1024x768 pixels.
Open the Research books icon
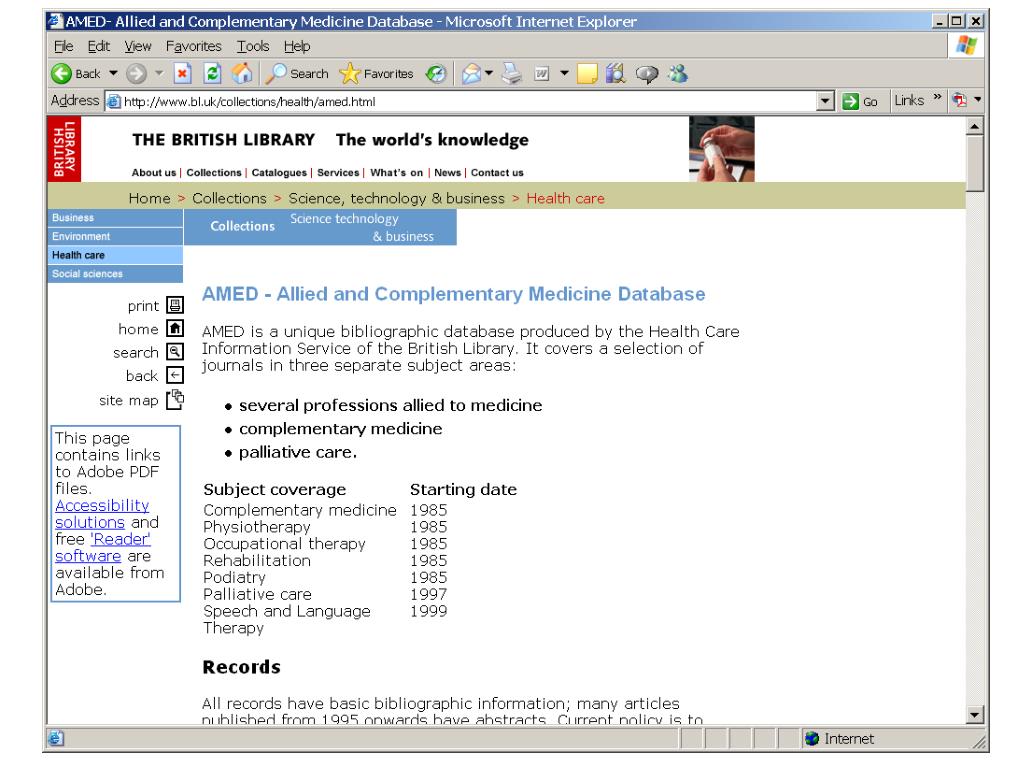[615, 74]
